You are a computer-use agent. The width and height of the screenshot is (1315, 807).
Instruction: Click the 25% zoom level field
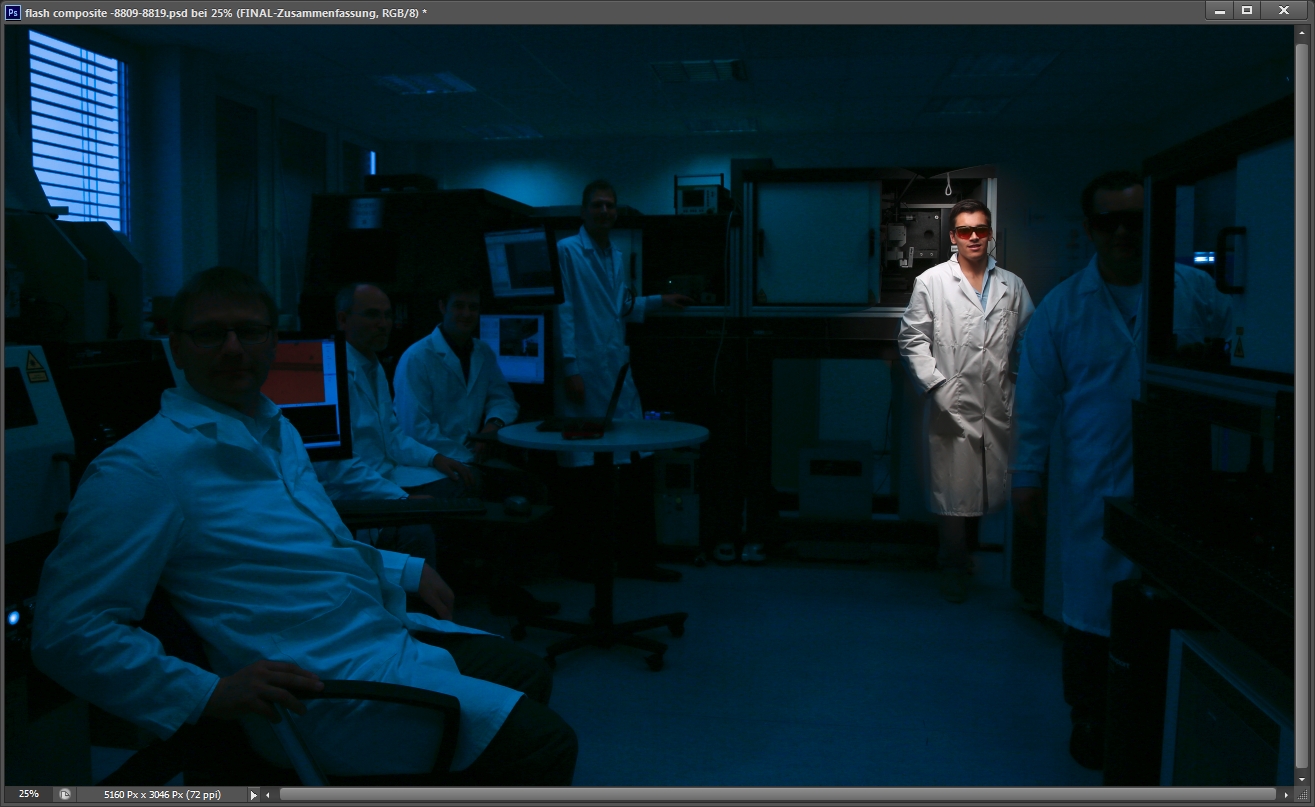pyautogui.click(x=28, y=794)
